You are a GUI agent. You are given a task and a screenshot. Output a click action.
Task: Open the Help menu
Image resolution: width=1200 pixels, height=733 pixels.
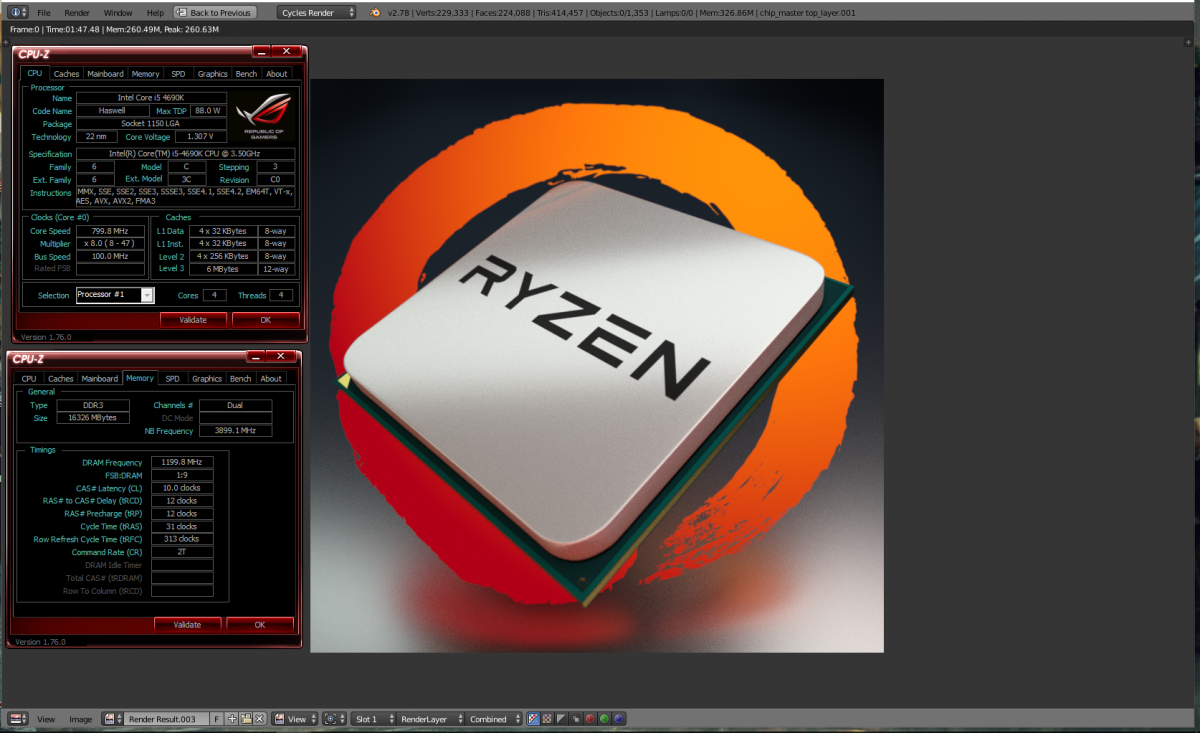click(x=155, y=13)
